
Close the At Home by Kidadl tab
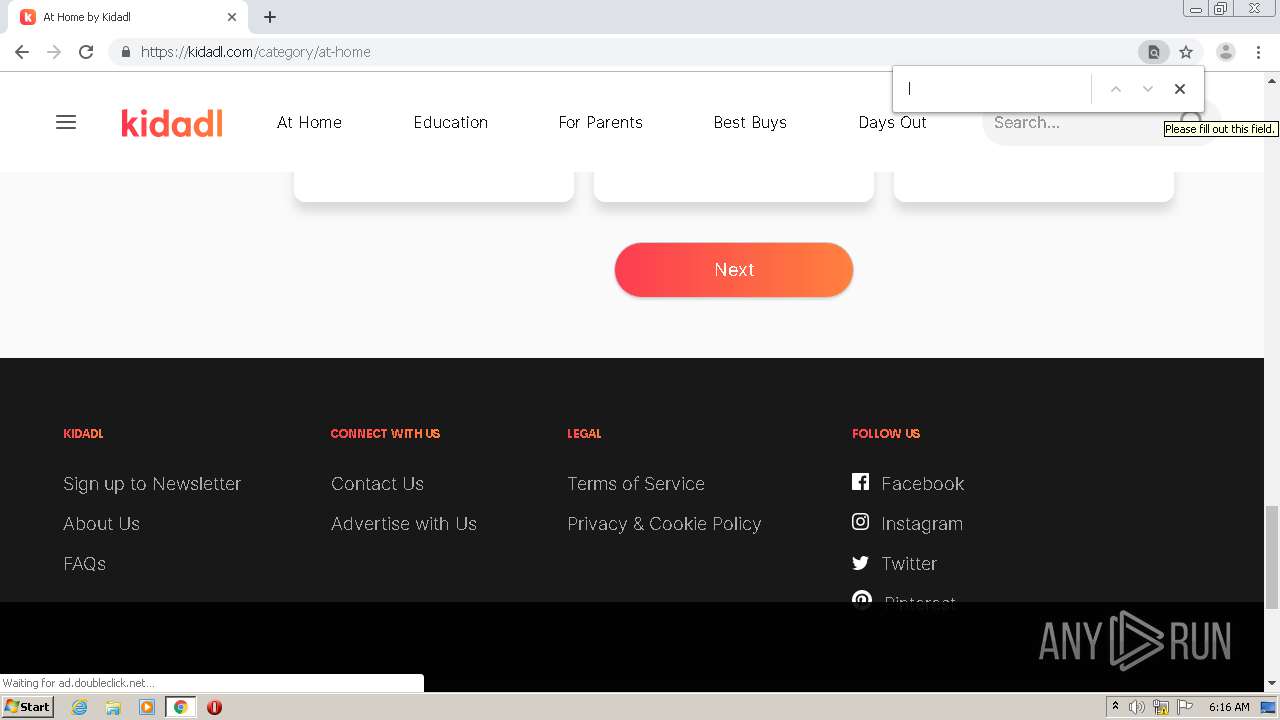tap(232, 17)
